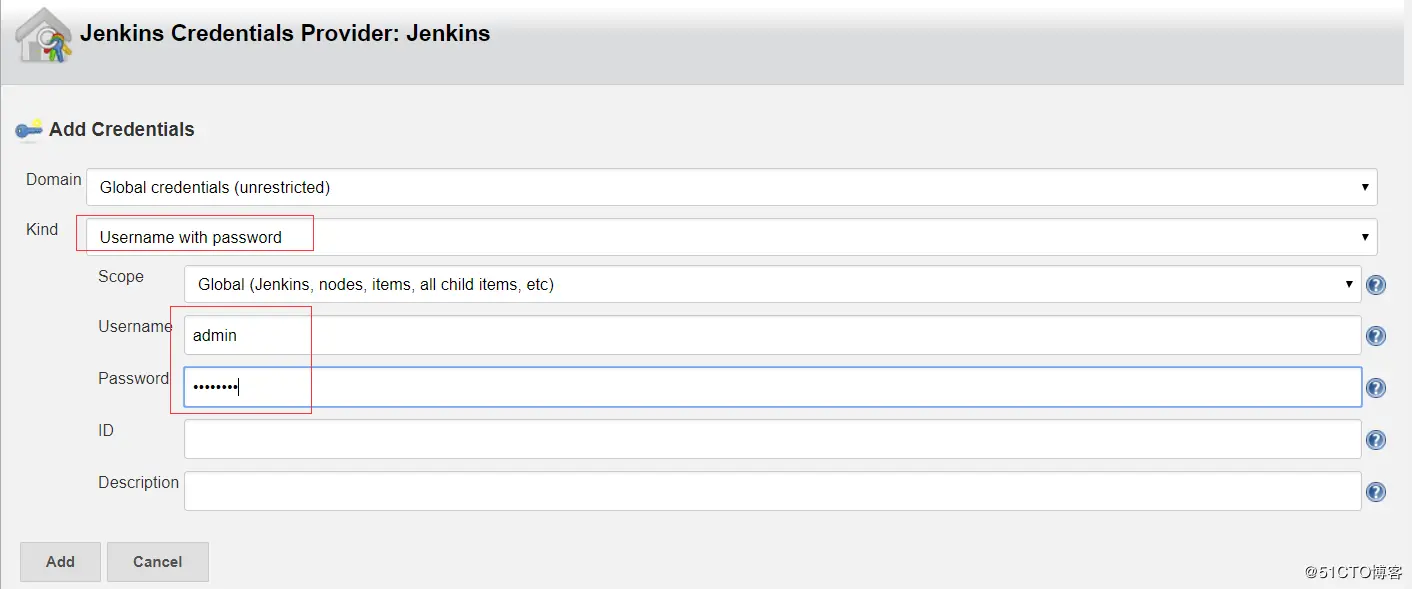Open help for the Scope field
1412x589 pixels.
[1376, 285]
